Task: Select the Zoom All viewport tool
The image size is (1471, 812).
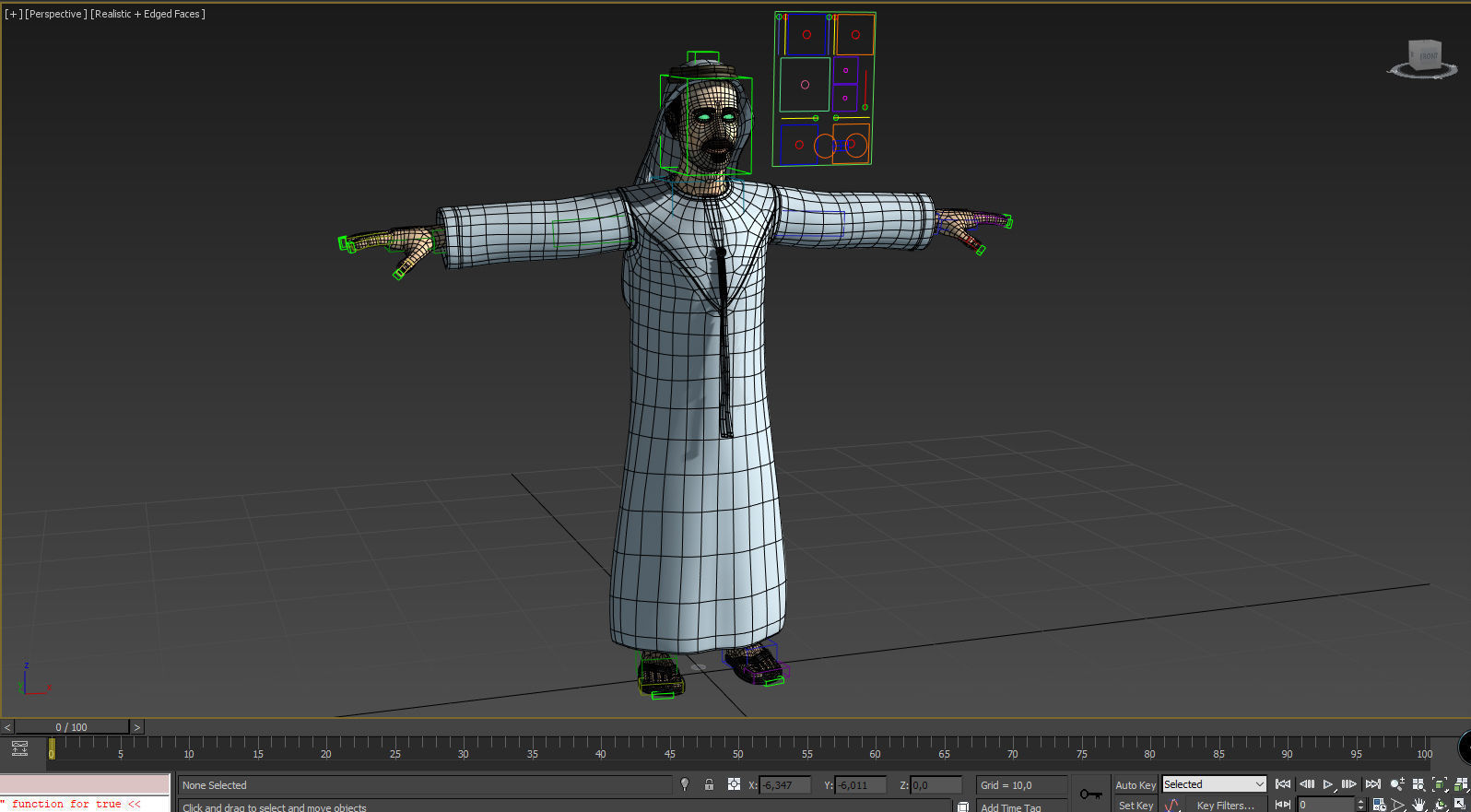Action: [1418, 784]
